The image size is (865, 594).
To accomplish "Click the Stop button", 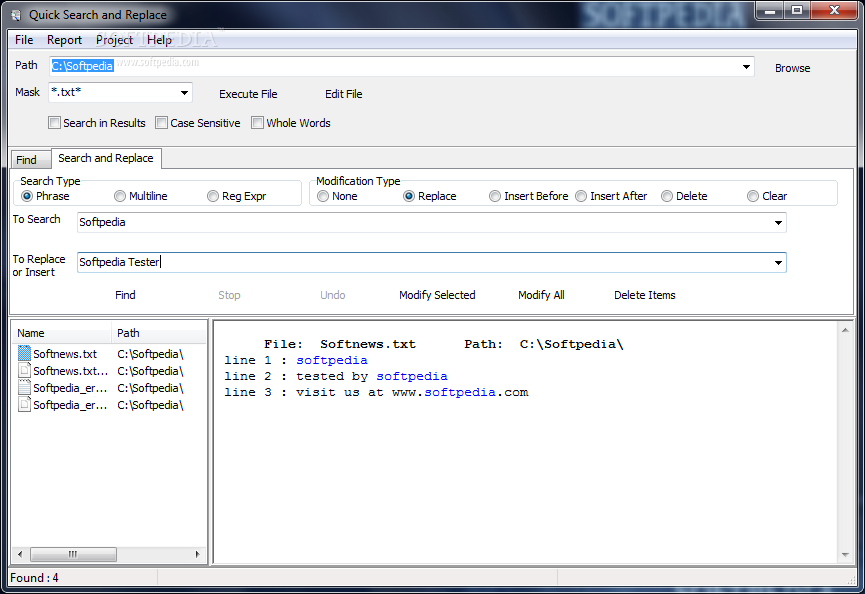I will pyautogui.click(x=229, y=295).
